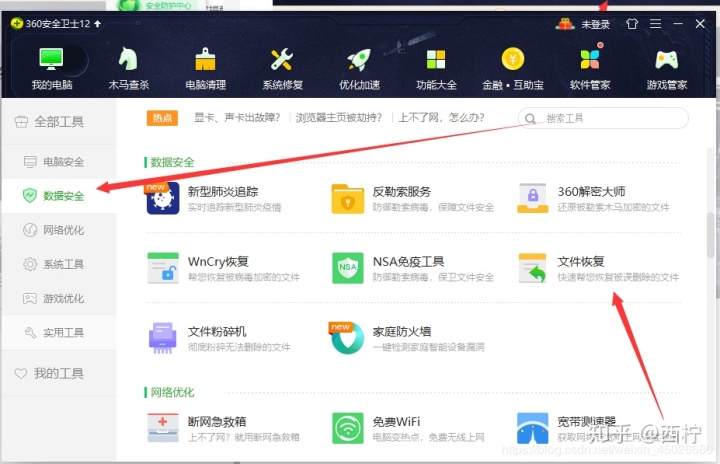Open the hamburger main menu icon
Image resolution: width=720 pixels, height=464 pixels.
(x=655, y=23)
